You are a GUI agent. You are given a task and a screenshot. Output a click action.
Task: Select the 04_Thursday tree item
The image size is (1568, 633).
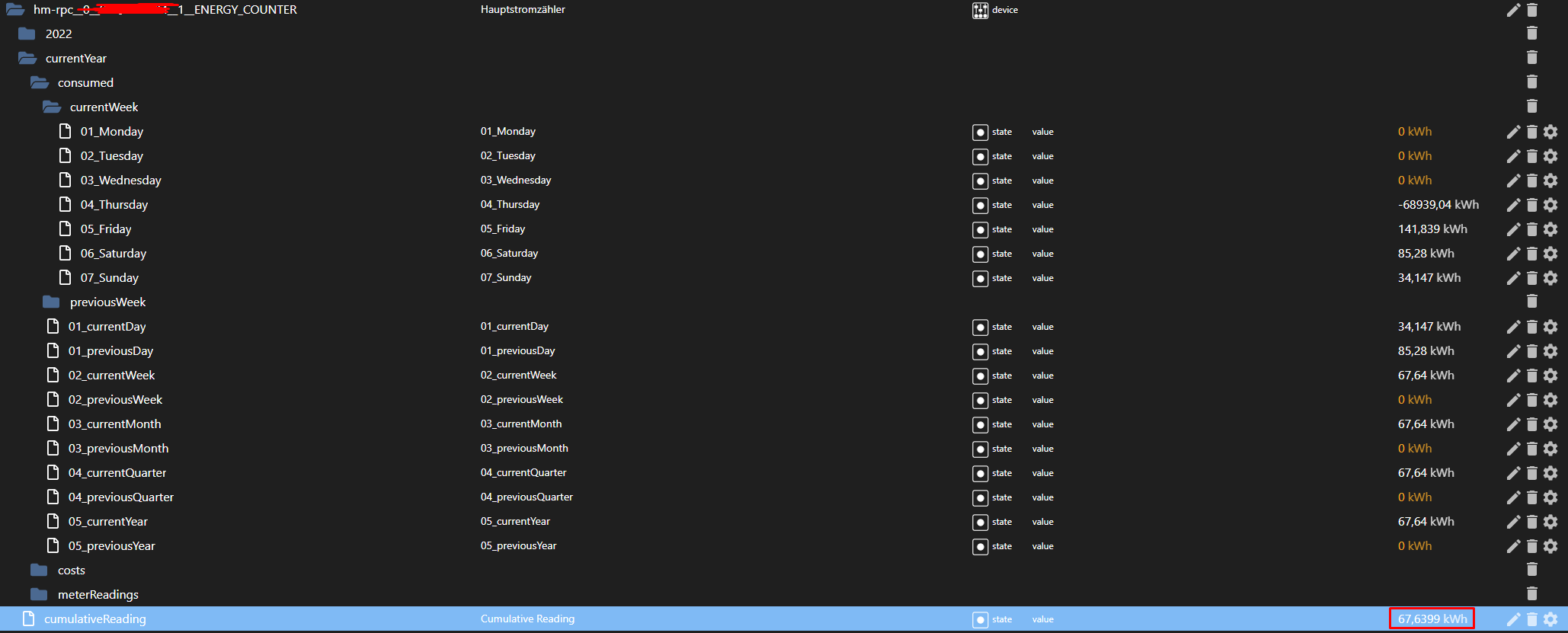(x=114, y=205)
